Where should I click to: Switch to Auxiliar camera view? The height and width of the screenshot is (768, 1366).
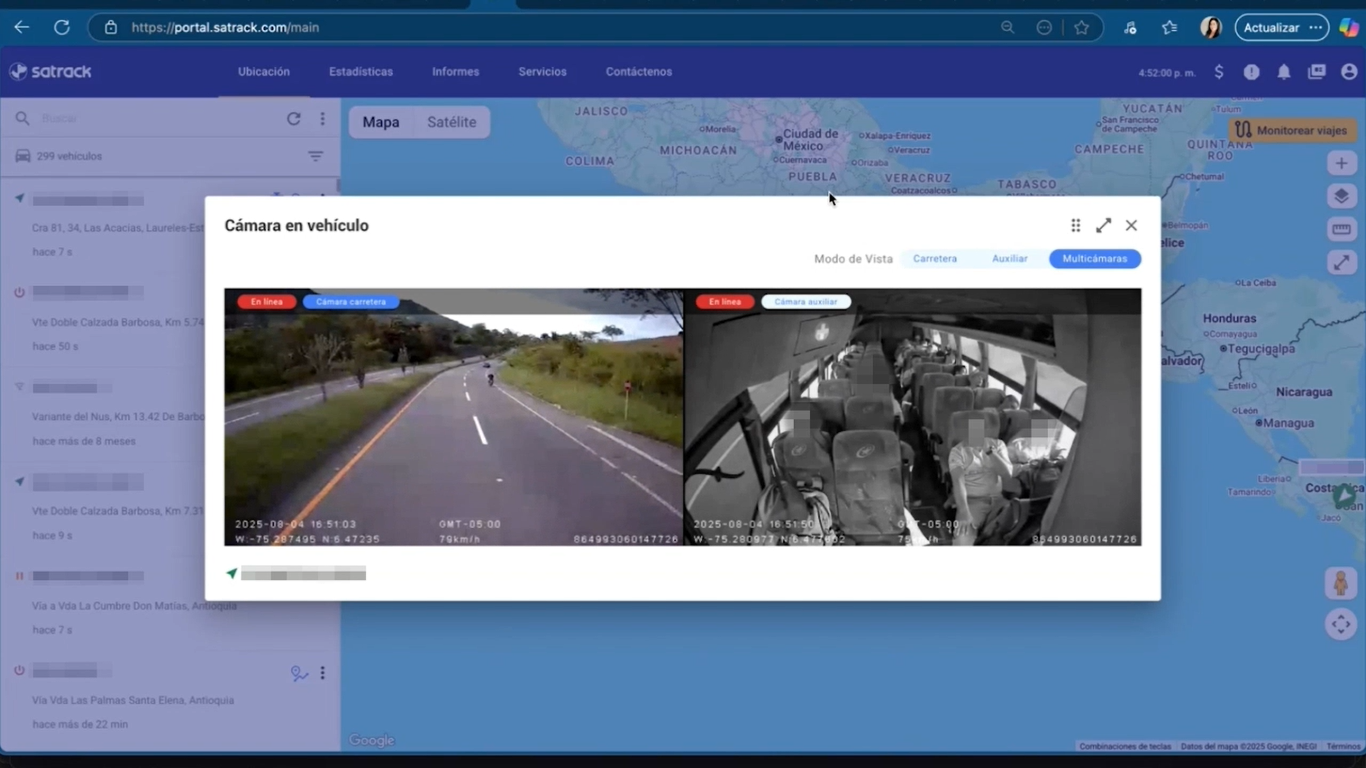1009,259
